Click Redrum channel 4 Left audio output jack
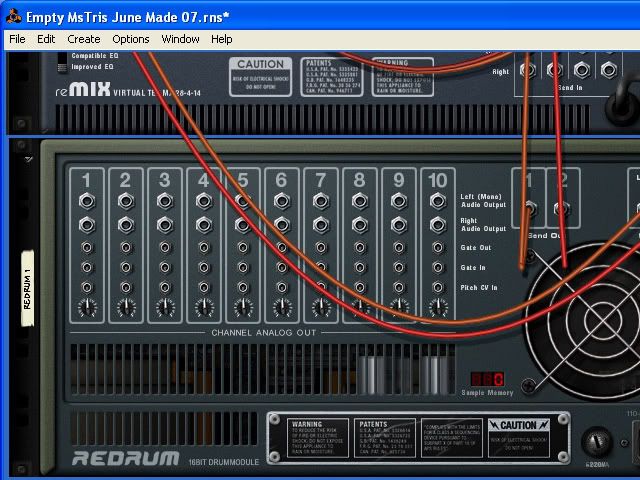This screenshot has height=480, width=640. (x=204, y=201)
